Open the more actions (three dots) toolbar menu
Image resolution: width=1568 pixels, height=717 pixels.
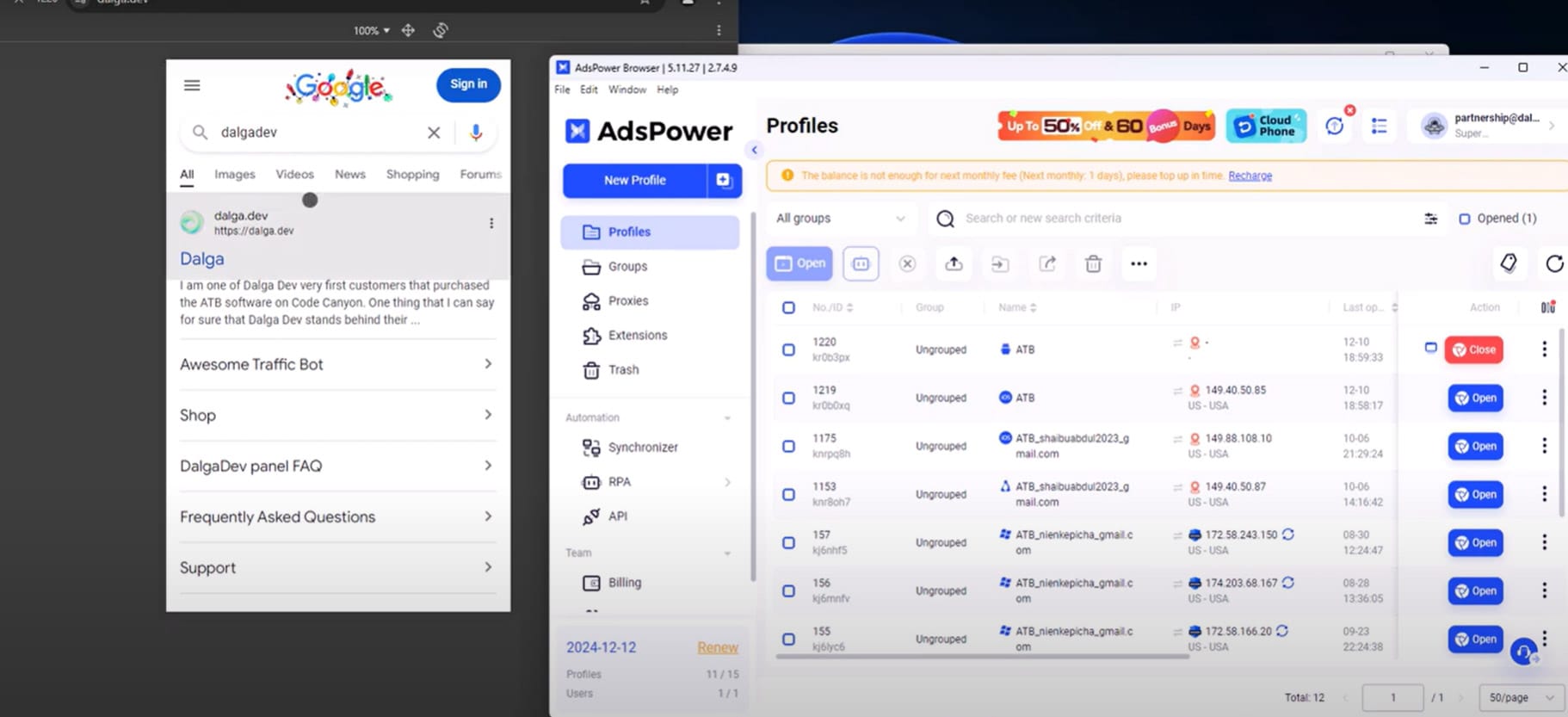click(1139, 263)
